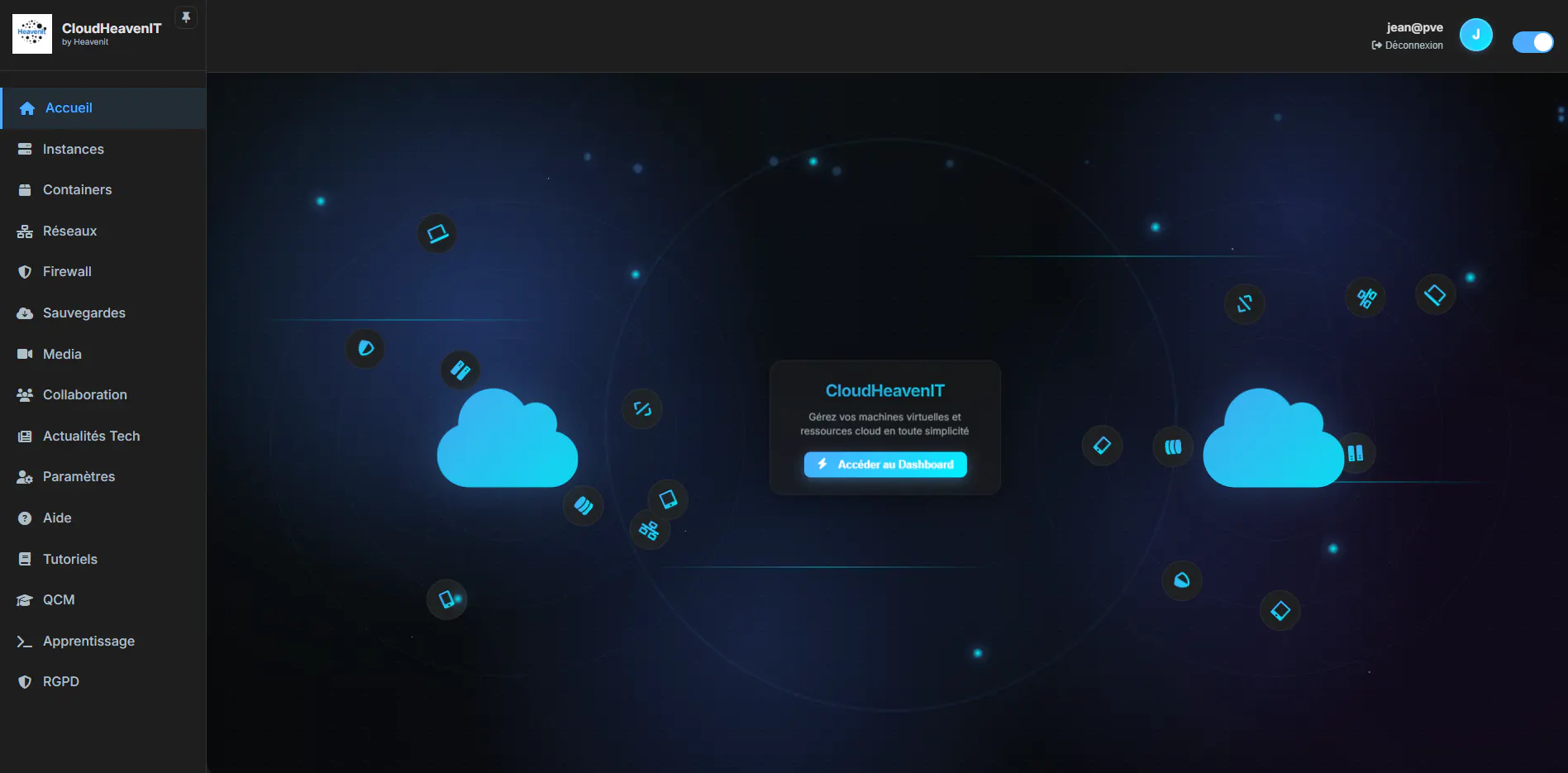Select Media in the sidebar

click(103, 354)
